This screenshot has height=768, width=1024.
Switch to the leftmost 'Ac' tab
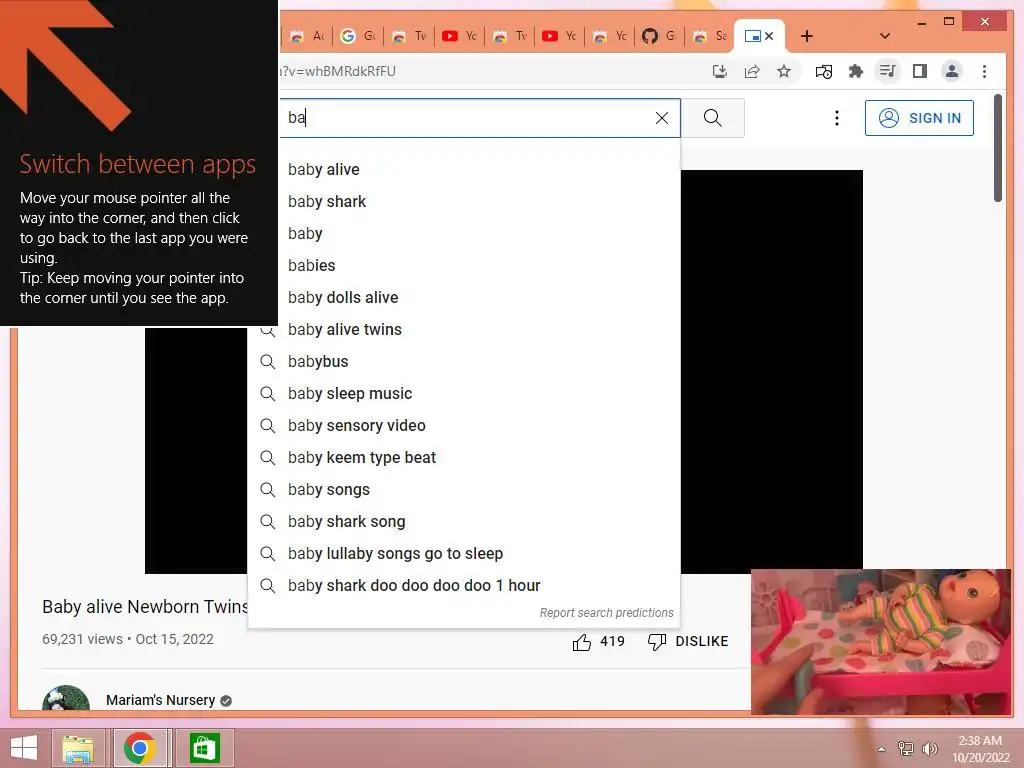(x=308, y=36)
